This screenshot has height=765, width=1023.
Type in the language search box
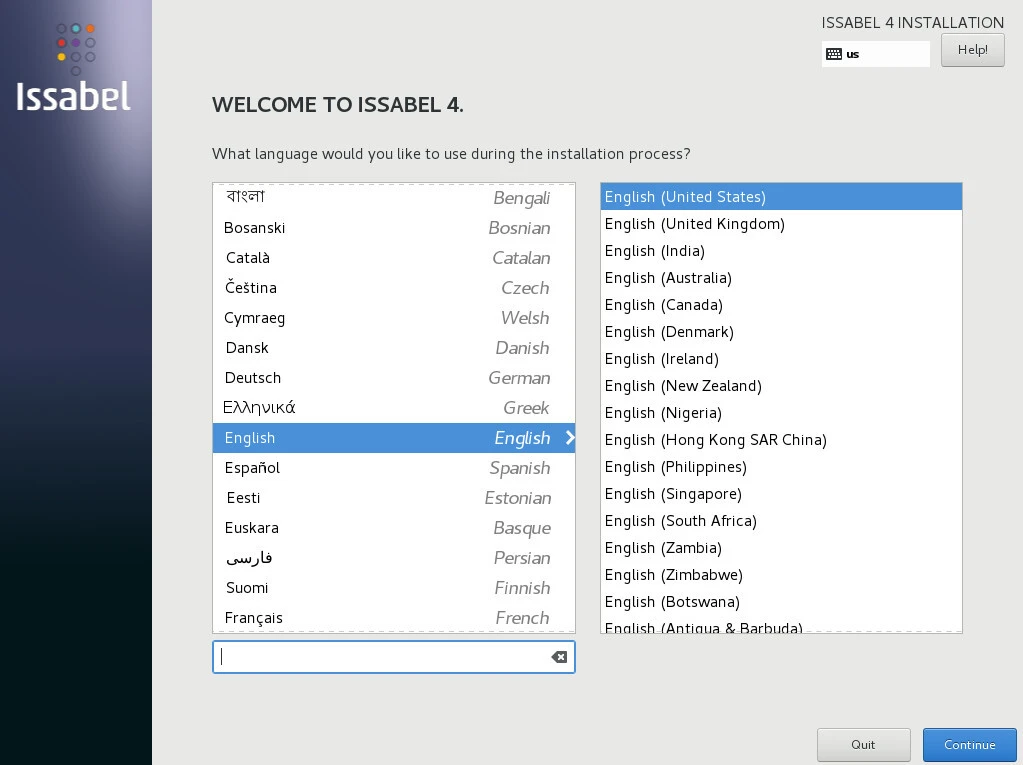380,657
